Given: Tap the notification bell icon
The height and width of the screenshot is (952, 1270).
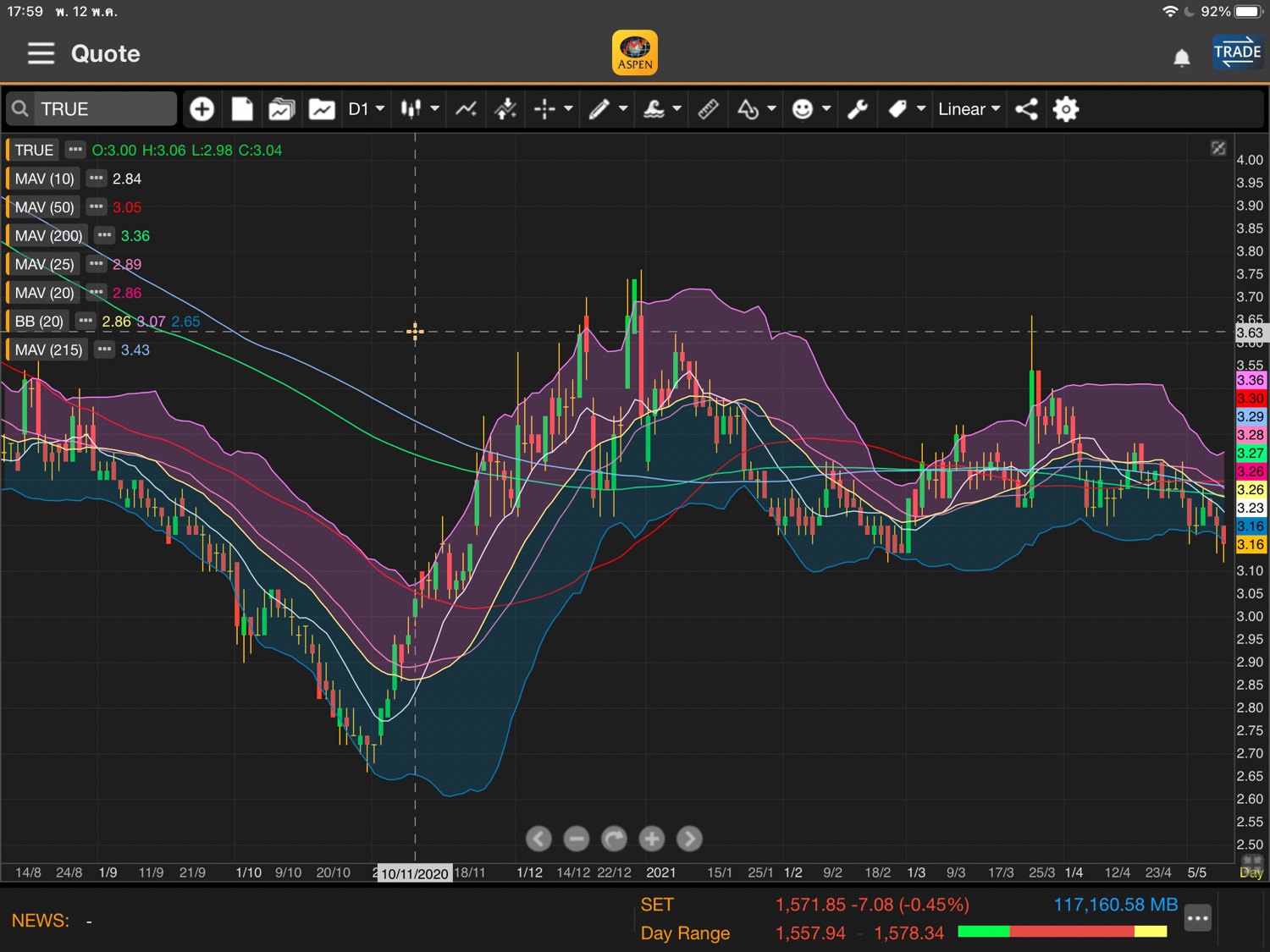Looking at the screenshot, I should pyautogui.click(x=1181, y=58).
